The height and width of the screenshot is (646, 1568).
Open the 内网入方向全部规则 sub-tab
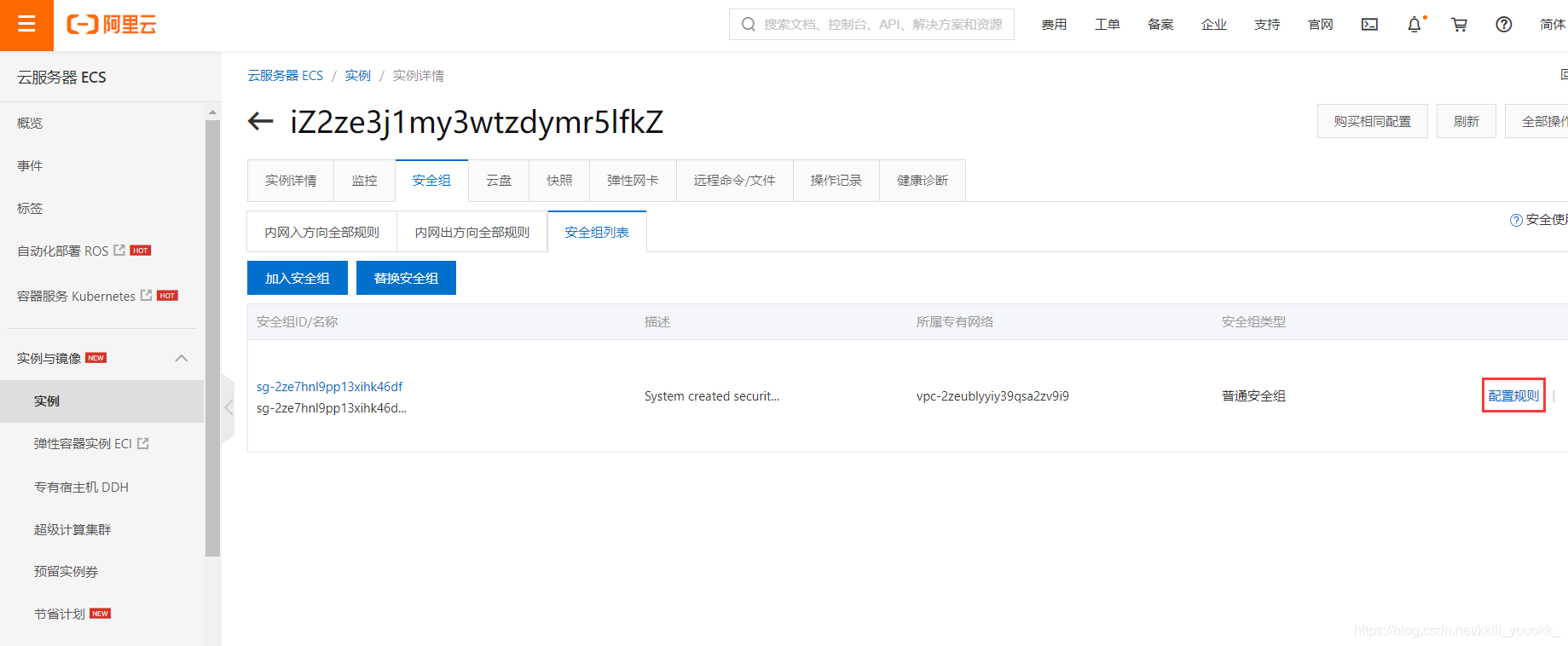(321, 232)
